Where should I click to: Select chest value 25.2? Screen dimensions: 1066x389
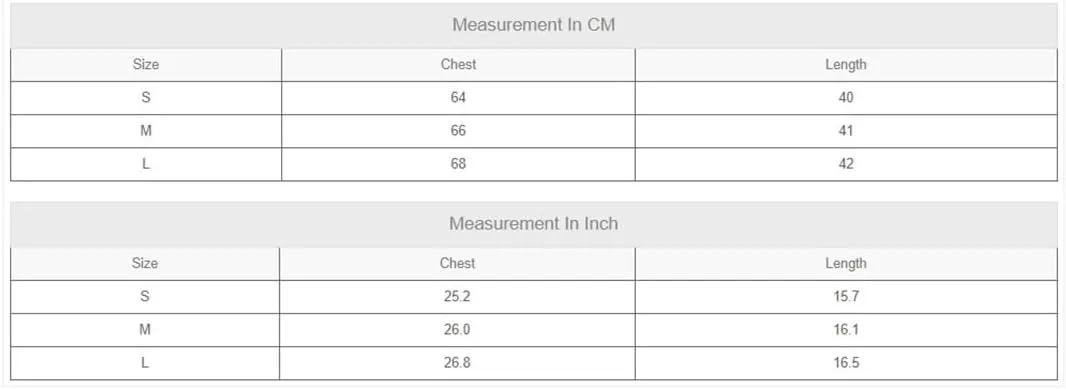tap(457, 297)
